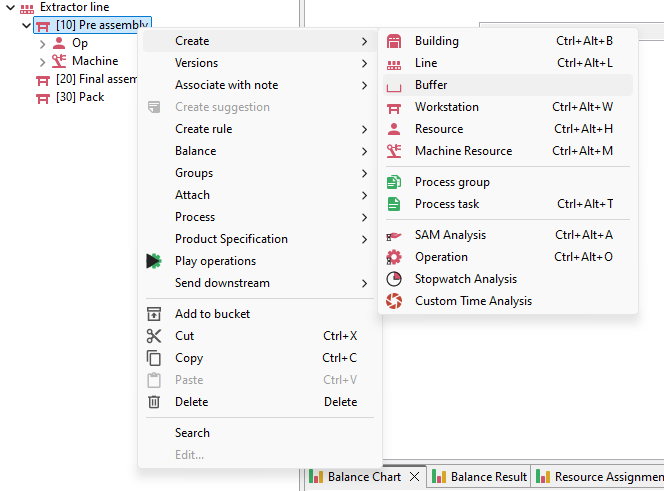The width and height of the screenshot is (664, 491).
Task: Click the Building icon in Create submenu
Action: click(x=394, y=41)
